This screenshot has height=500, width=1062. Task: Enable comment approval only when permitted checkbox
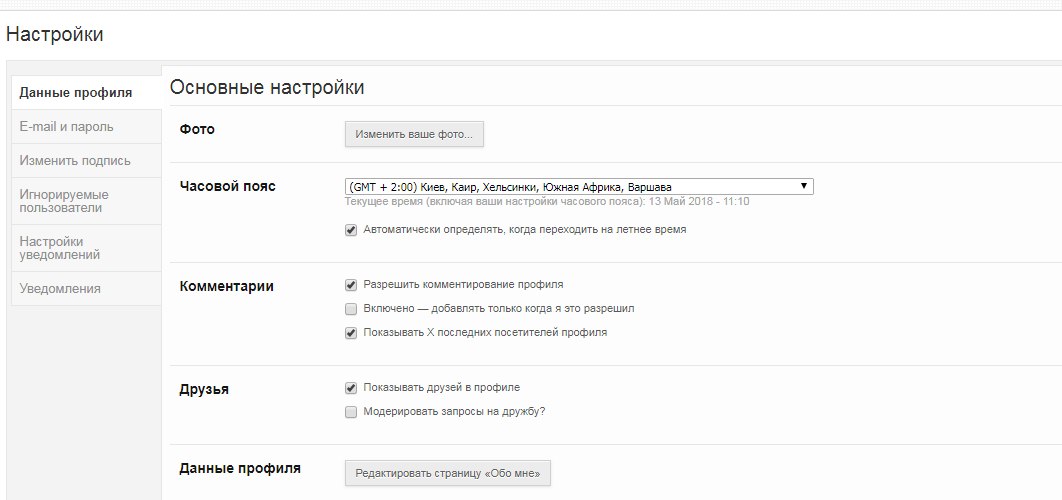351,309
